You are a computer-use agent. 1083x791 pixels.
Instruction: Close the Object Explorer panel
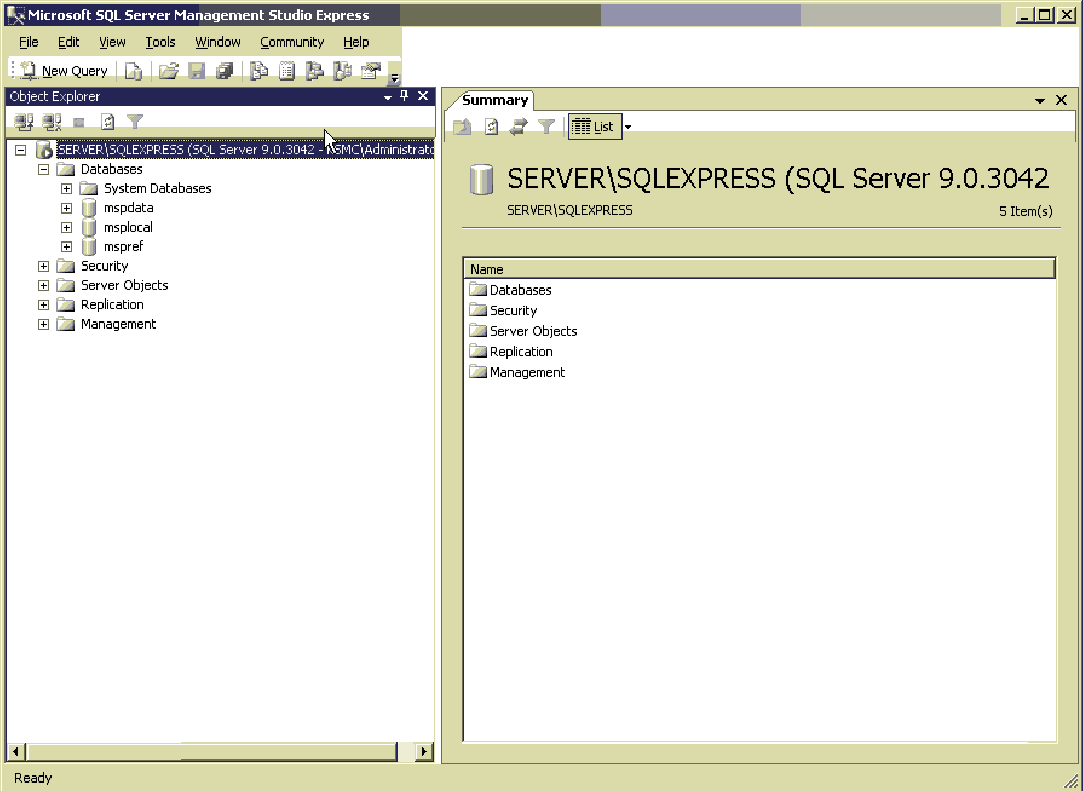423,96
